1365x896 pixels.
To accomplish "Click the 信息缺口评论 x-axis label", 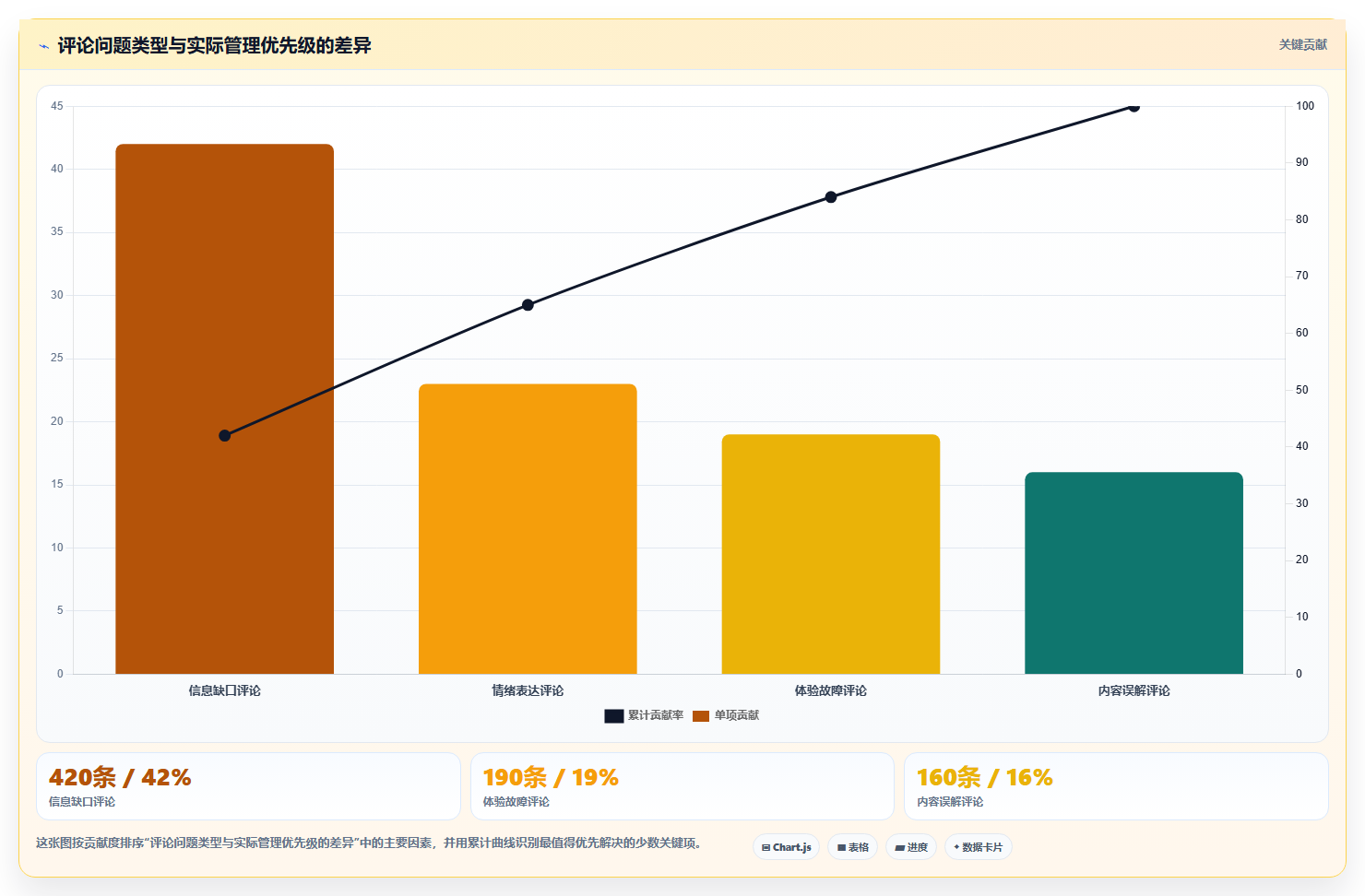I will coord(224,690).
